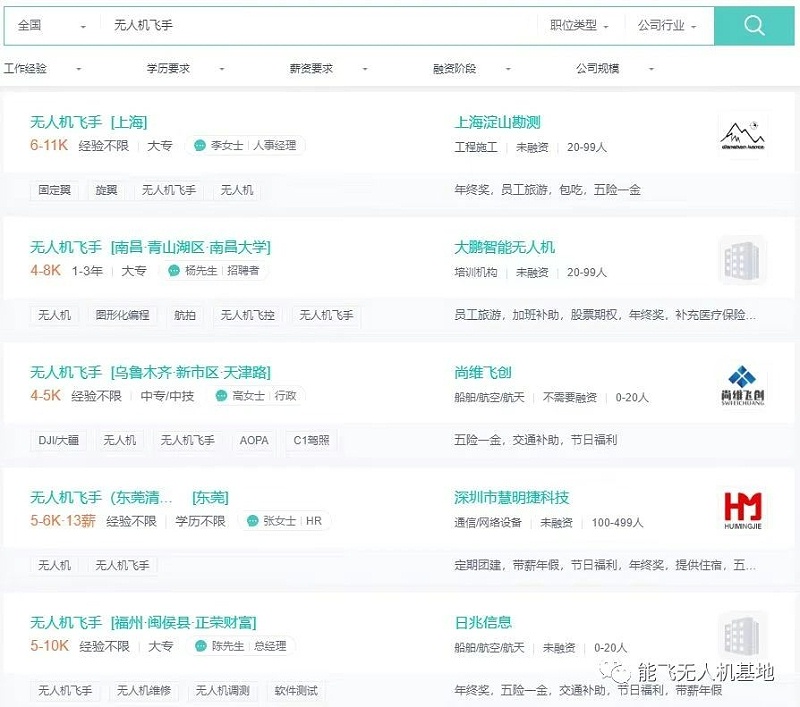Open the 薪资要求 filter dropdown
This screenshot has height=707, width=800.
pyautogui.click(x=329, y=68)
